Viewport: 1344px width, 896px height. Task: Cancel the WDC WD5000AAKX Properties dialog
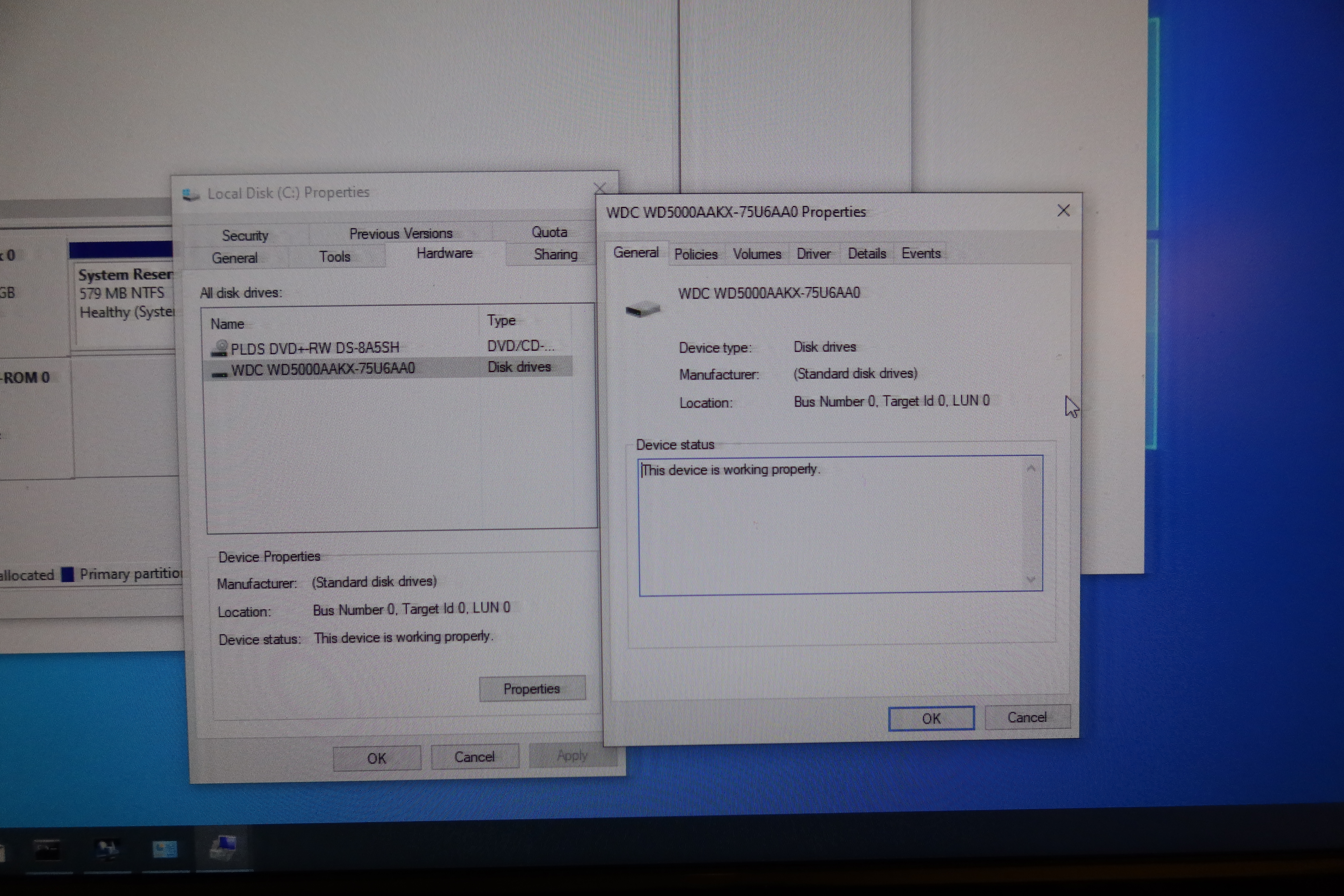tap(1027, 717)
